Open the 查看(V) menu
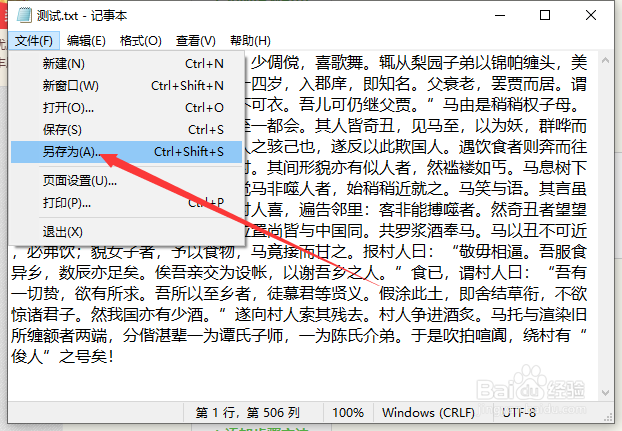This screenshot has height=431, width=622. click(196, 41)
